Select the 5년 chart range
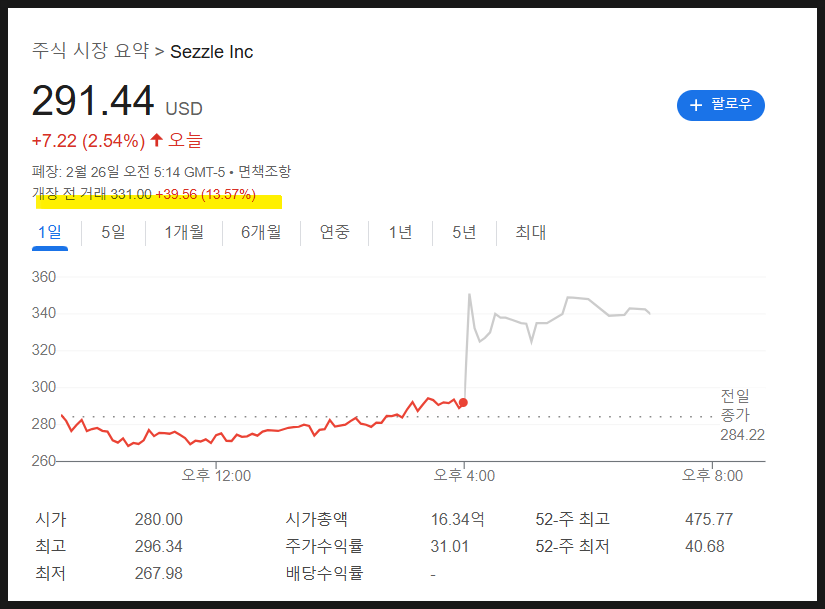The image size is (825, 609). [464, 232]
